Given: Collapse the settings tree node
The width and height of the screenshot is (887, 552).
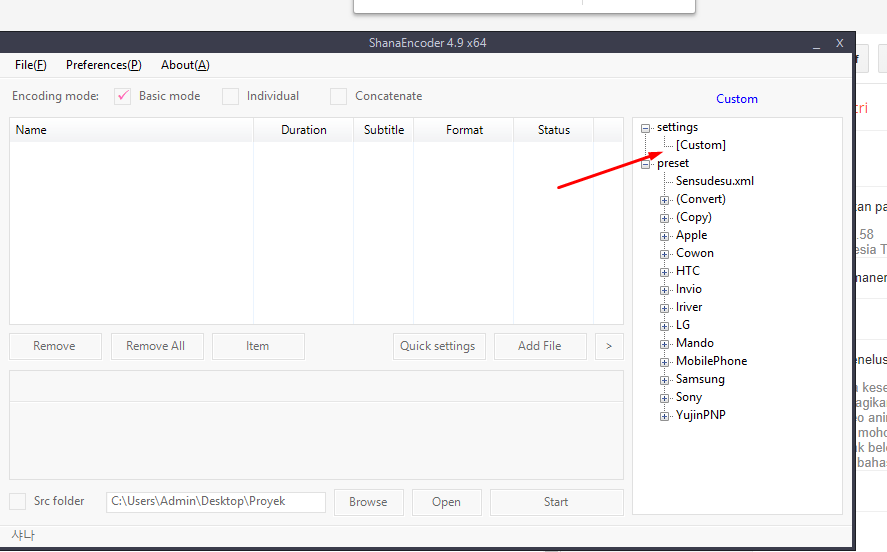Looking at the screenshot, I should pyautogui.click(x=645, y=128).
